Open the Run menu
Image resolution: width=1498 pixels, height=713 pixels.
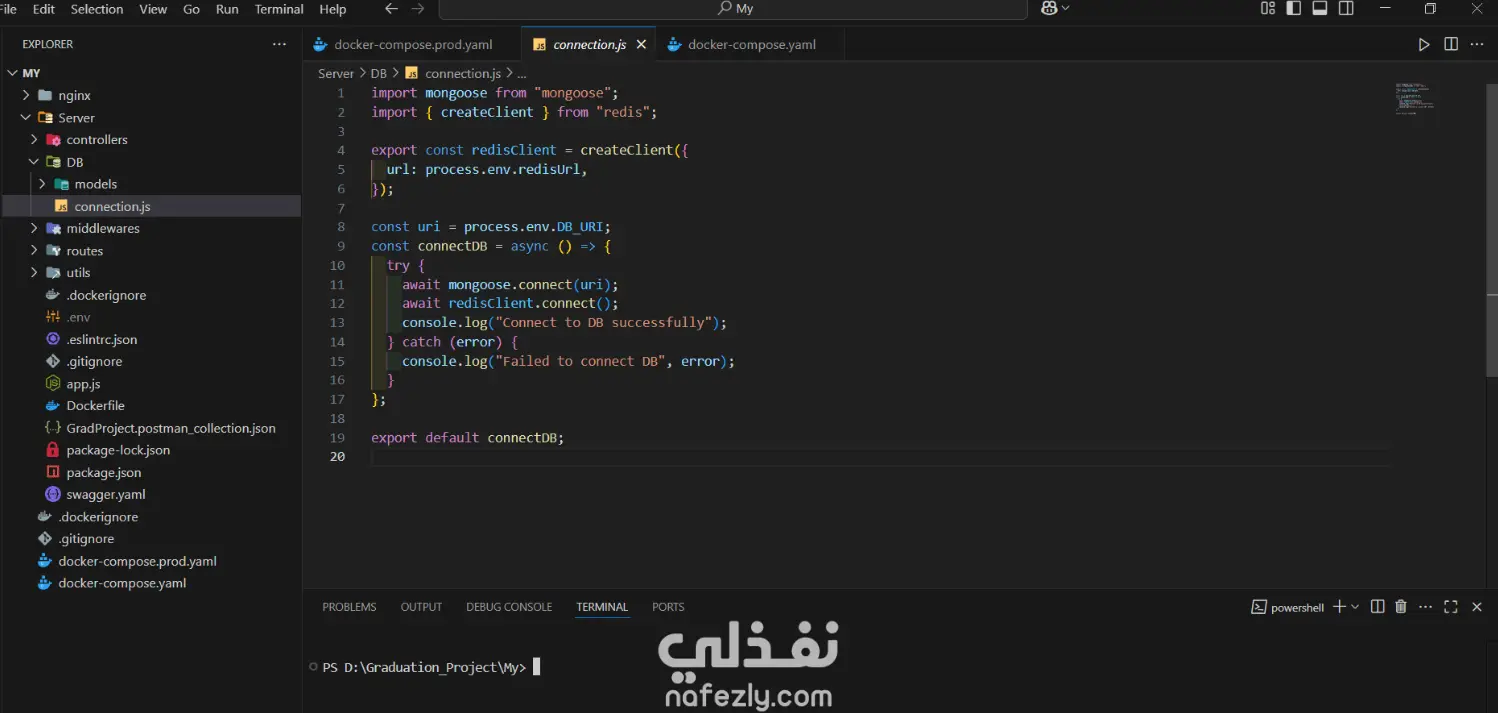coord(227,9)
